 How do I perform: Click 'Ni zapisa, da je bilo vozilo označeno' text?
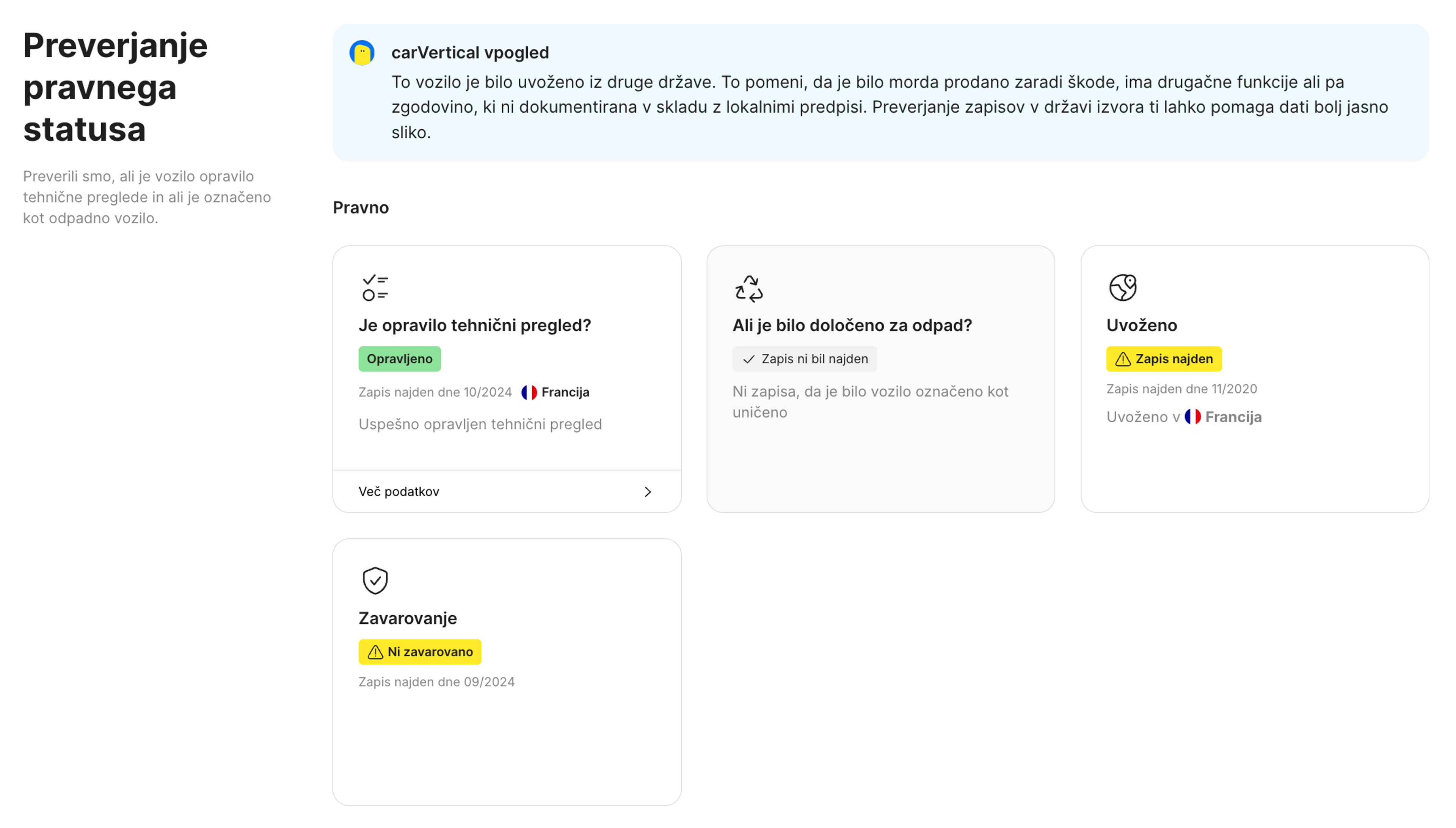coord(870,402)
